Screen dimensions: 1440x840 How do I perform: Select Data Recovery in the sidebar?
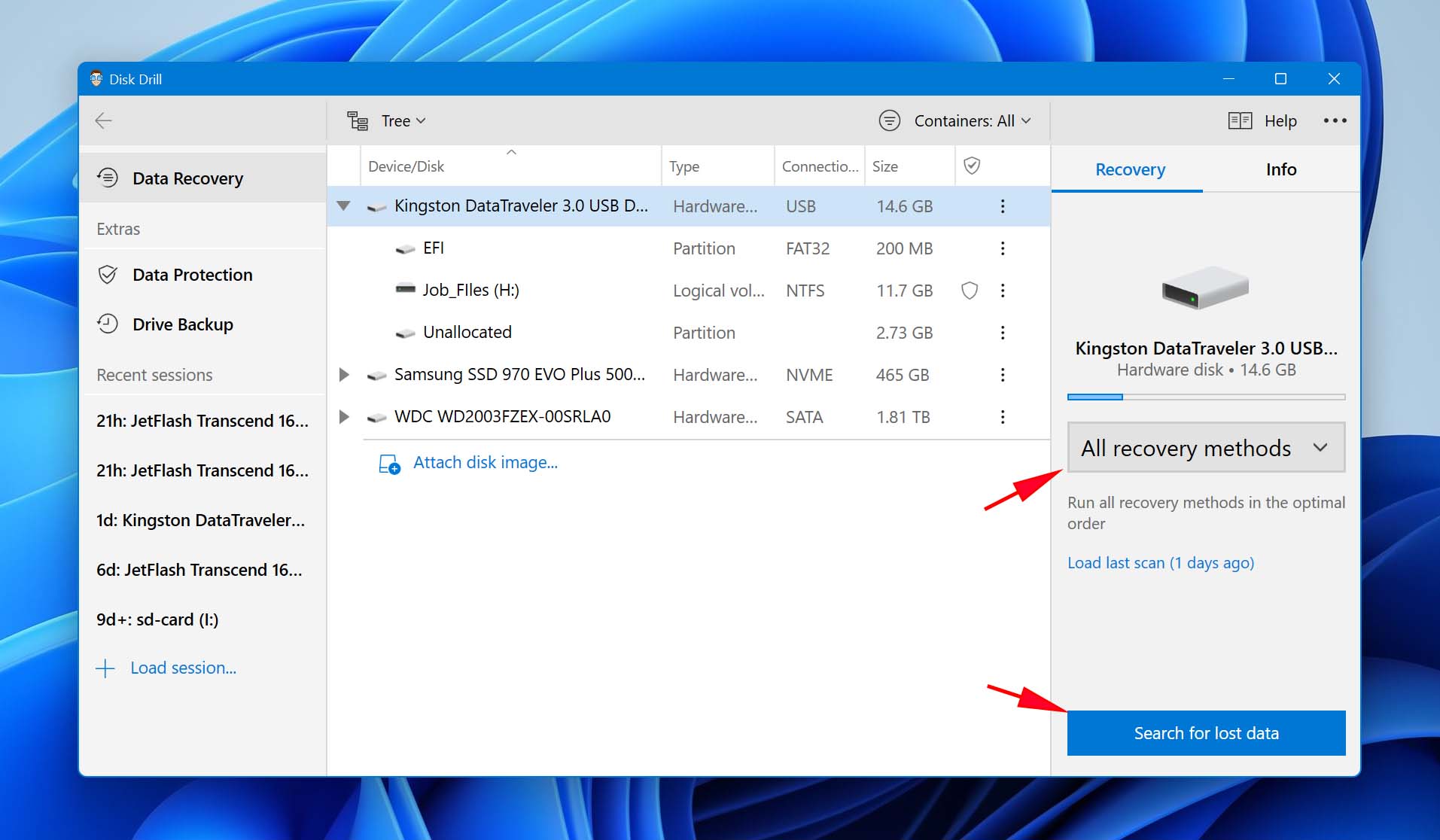coord(202,178)
